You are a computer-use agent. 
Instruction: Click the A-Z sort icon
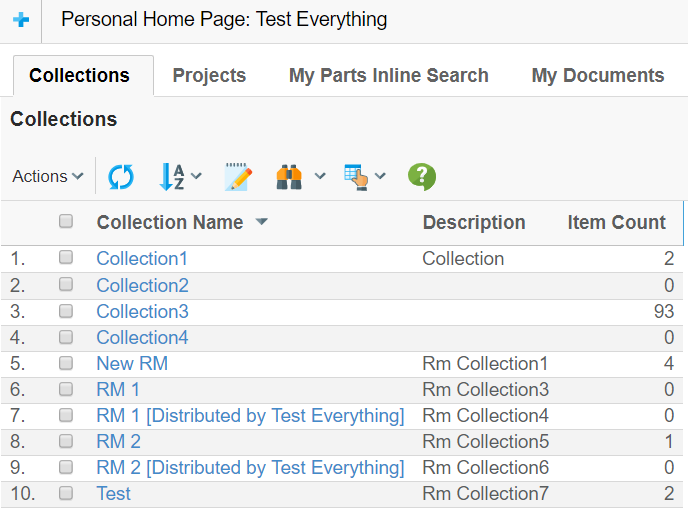pos(172,177)
